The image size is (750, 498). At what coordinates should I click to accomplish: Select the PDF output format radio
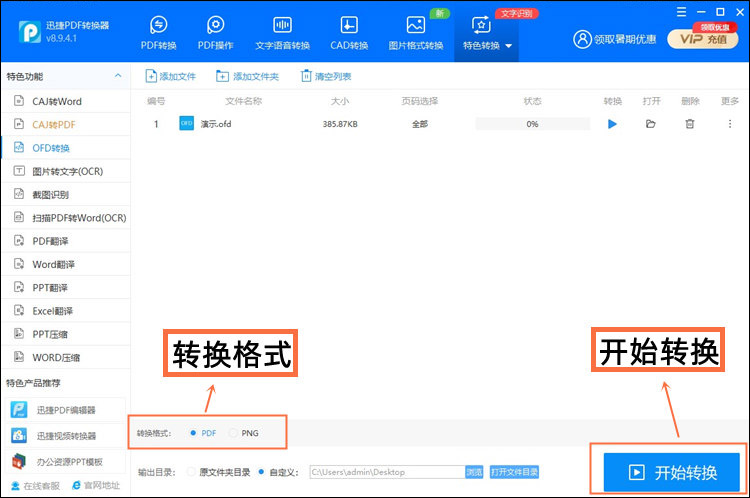[193, 433]
